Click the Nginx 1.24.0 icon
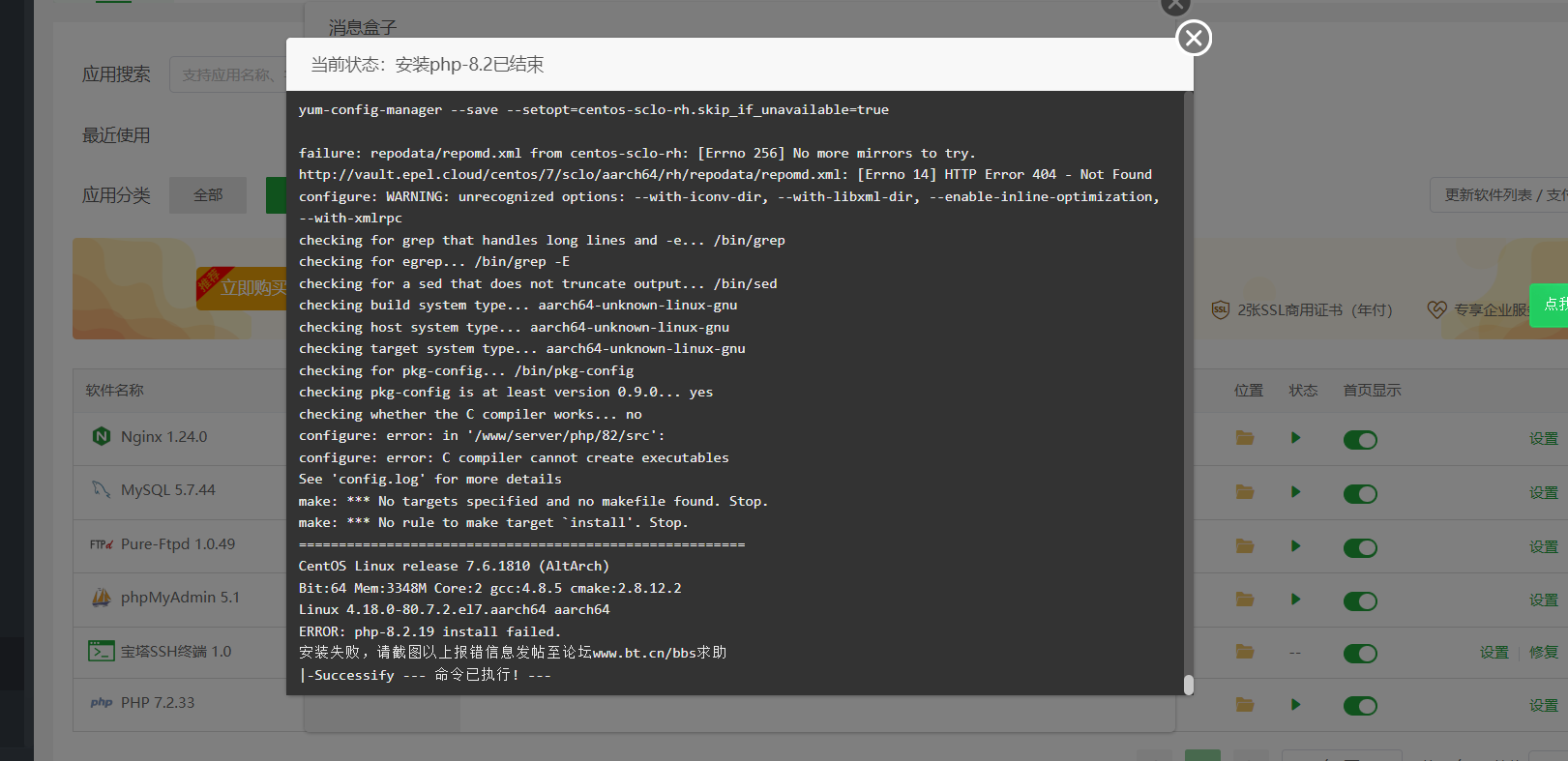This screenshot has height=761, width=1568. coord(102,436)
